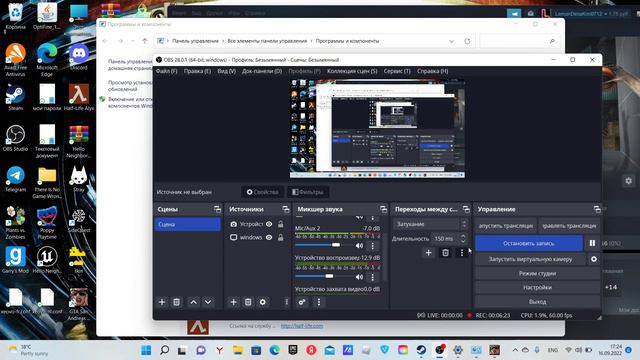Mute Mic/Aux 2 audio
Viewport: 640px width, 360px height.
359,245
